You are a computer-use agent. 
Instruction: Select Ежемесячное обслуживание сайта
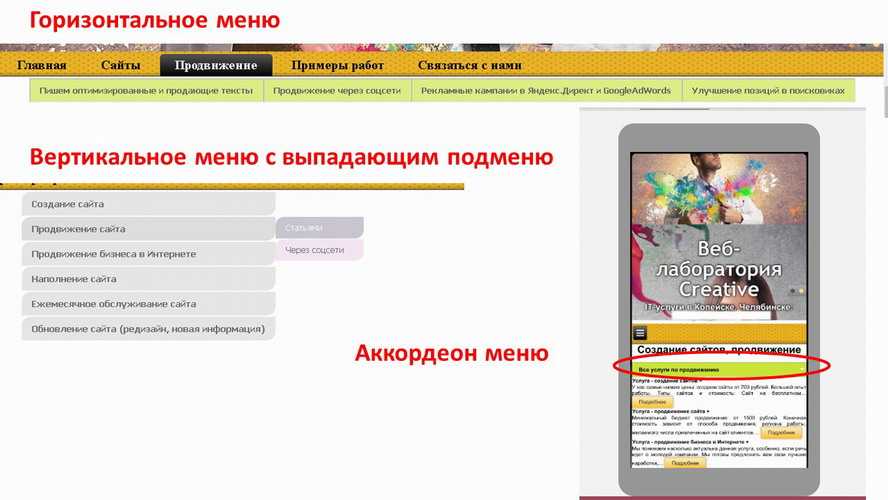[x=147, y=304]
